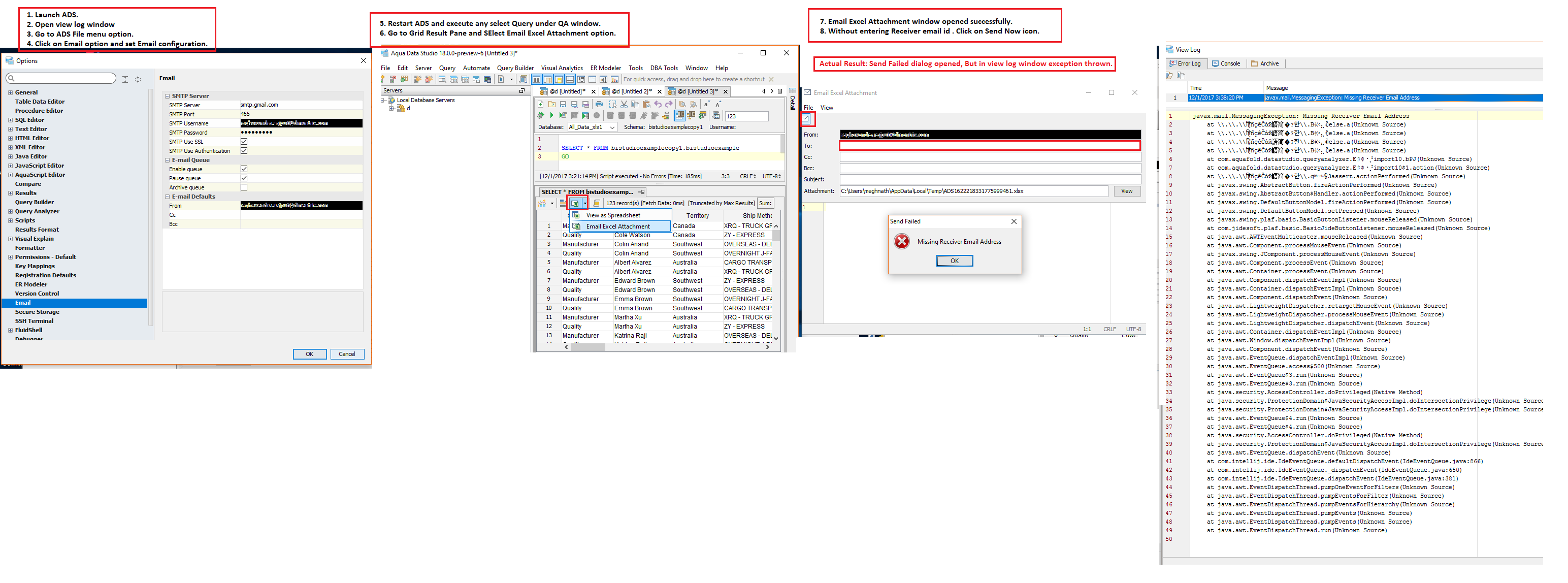This screenshot has width=1568, height=583.
Task: Click the Execute Explain gear-arrow icon
Action: pyautogui.click(x=540, y=115)
